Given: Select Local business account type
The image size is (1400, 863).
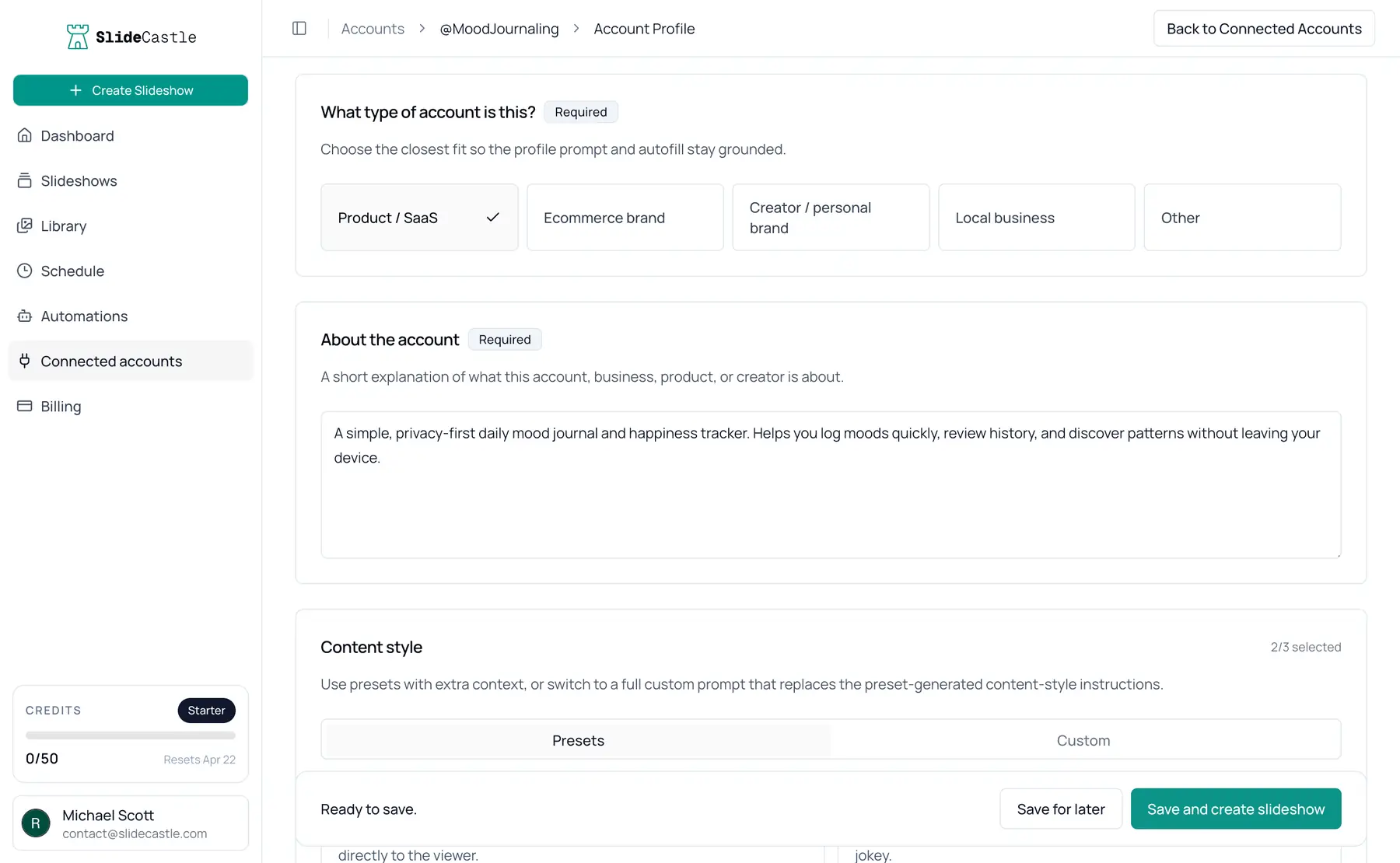Looking at the screenshot, I should 1036,218.
